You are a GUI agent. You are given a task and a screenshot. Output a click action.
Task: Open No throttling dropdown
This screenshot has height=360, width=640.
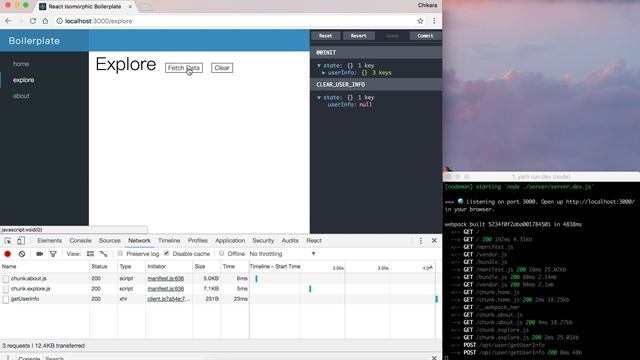click(282, 254)
